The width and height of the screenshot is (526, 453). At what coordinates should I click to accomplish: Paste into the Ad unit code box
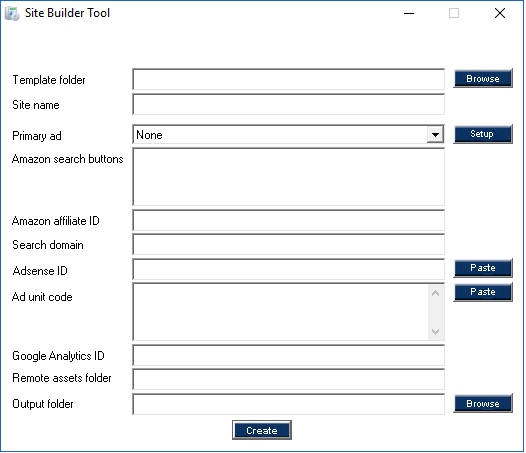483,292
